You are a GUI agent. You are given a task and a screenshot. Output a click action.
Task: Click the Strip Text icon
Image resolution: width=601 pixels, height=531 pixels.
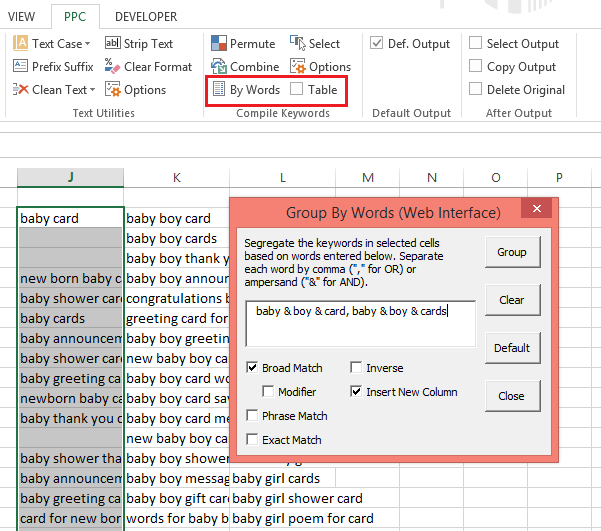point(113,43)
